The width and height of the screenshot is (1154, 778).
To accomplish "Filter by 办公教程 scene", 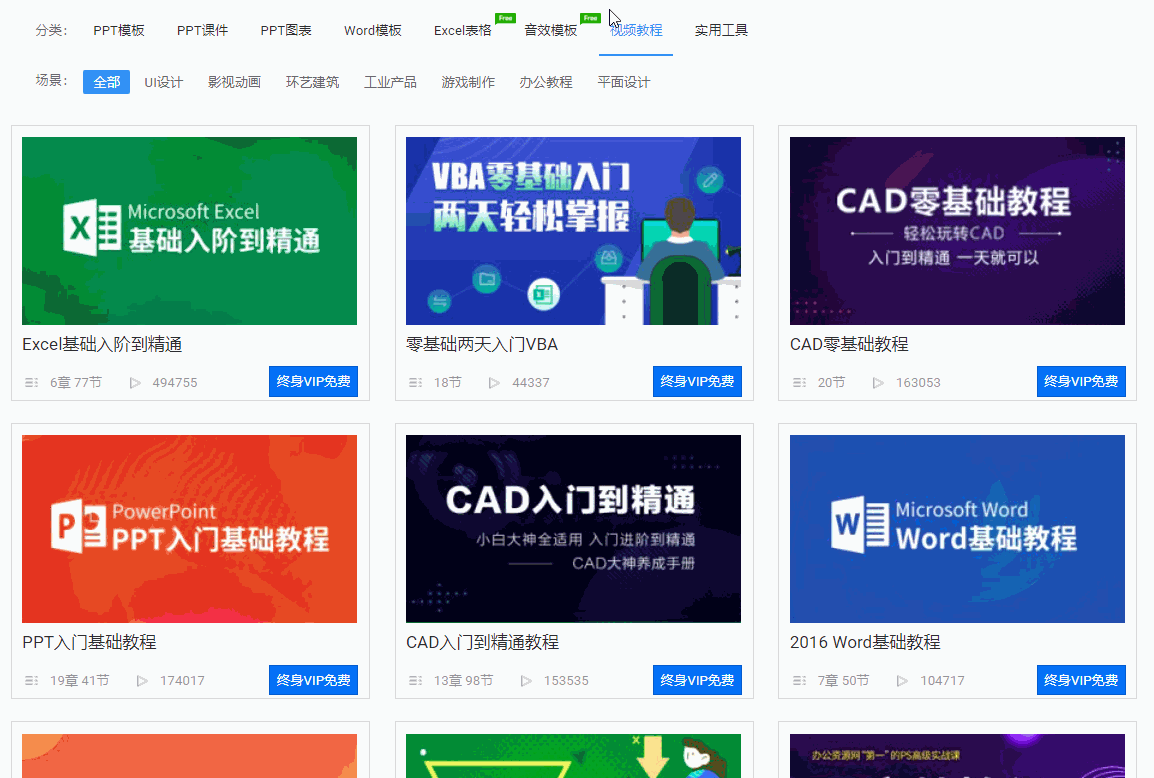I will tap(546, 82).
